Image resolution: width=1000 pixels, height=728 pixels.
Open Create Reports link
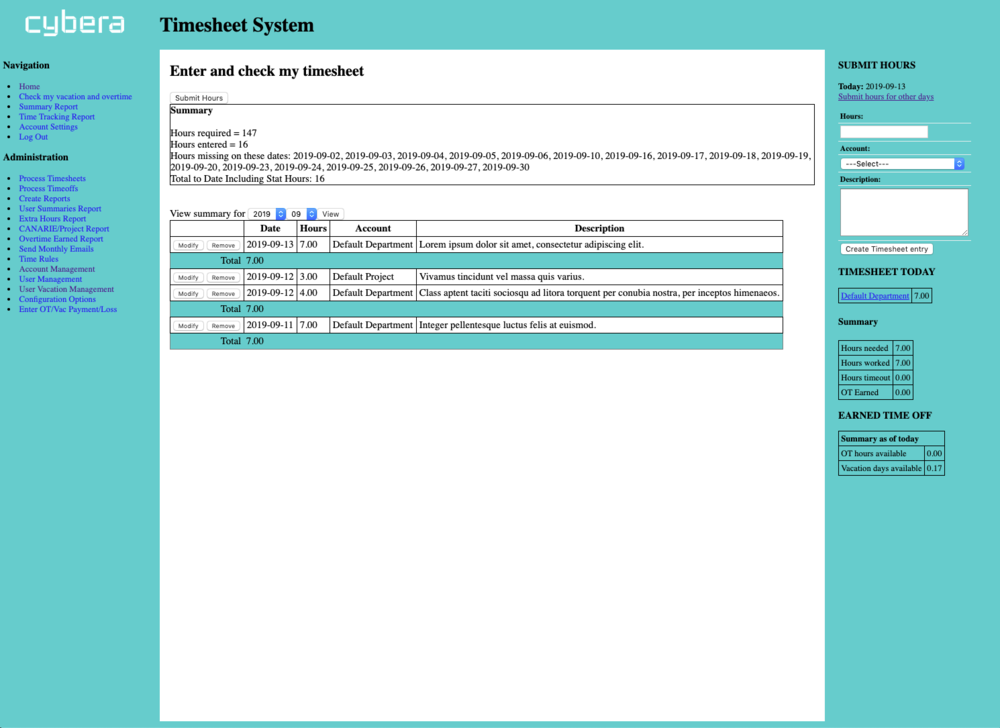point(45,198)
